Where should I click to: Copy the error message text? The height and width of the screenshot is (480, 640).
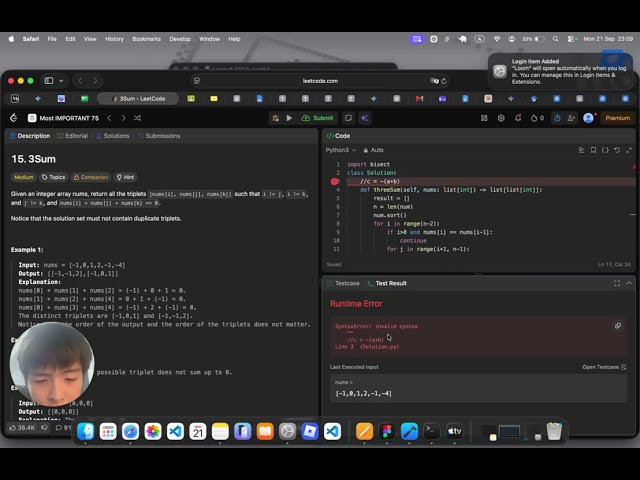coord(618,326)
